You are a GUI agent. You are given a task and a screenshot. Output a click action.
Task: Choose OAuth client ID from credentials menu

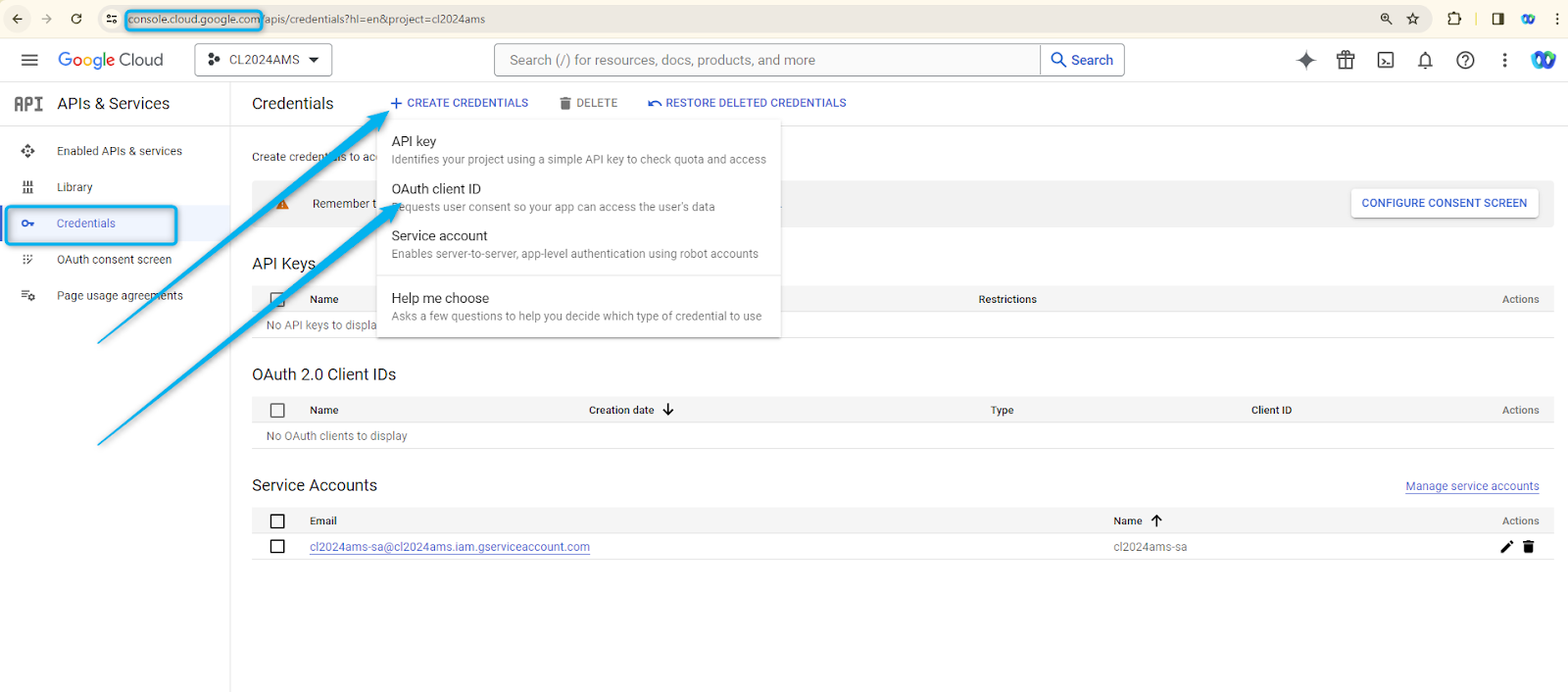pos(436,189)
